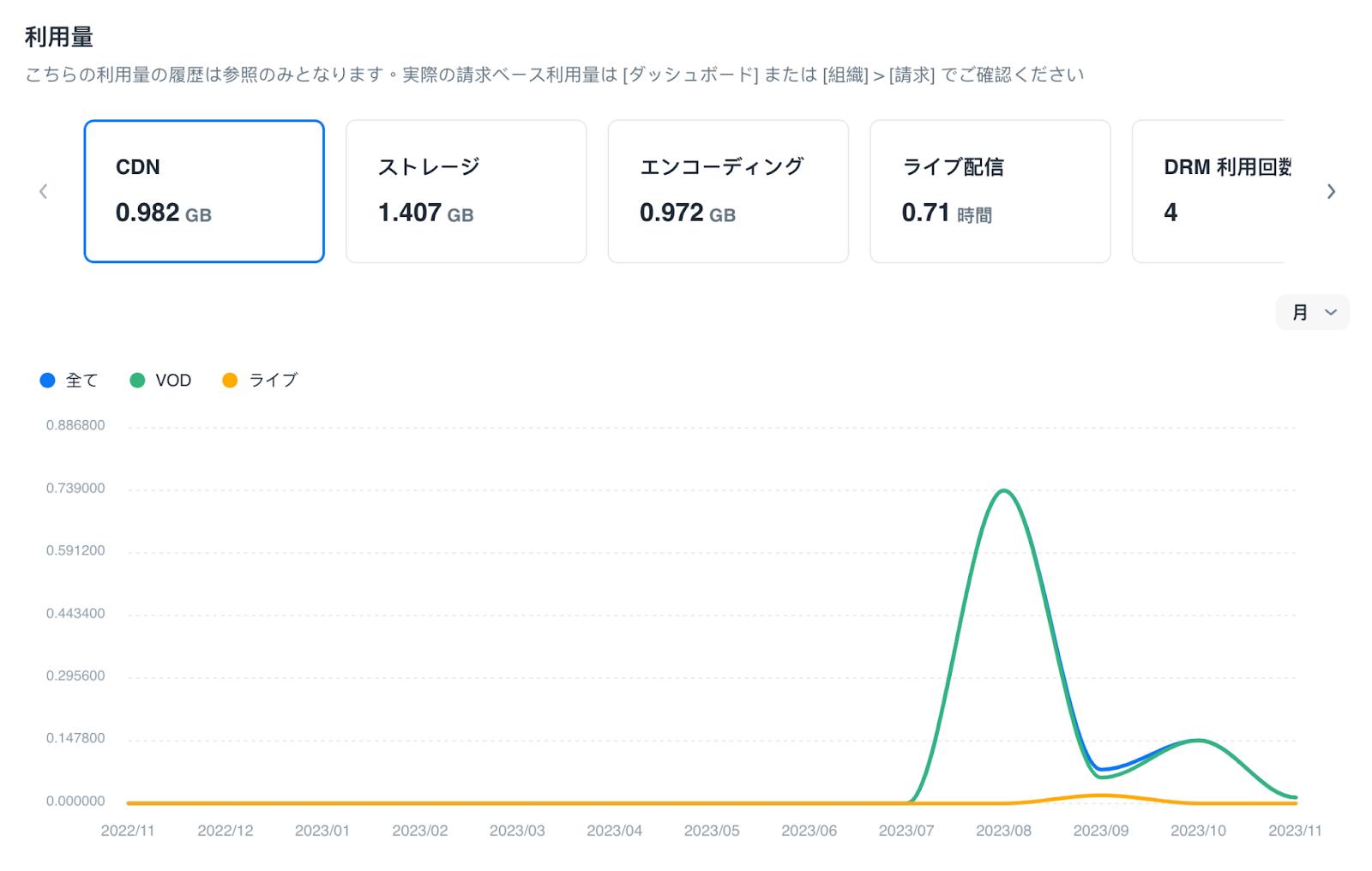Toggle the 全て series legend label
1372x871 pixels.
tap(82, 381)
